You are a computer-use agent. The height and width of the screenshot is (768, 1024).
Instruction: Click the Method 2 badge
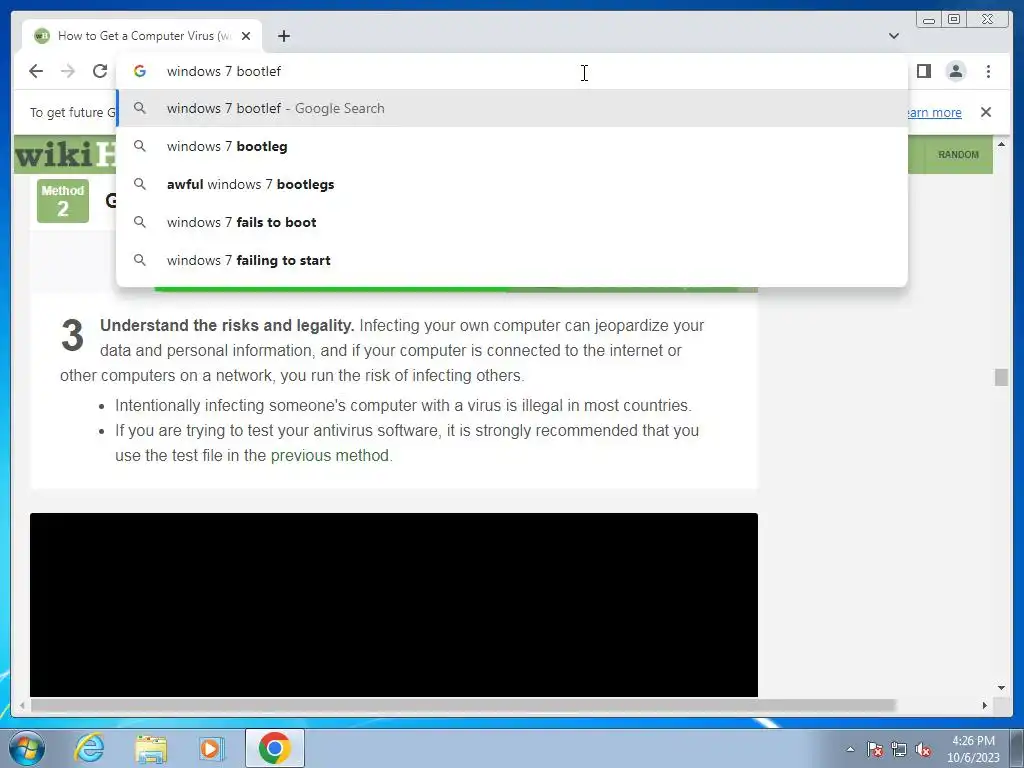click(63, 201)
